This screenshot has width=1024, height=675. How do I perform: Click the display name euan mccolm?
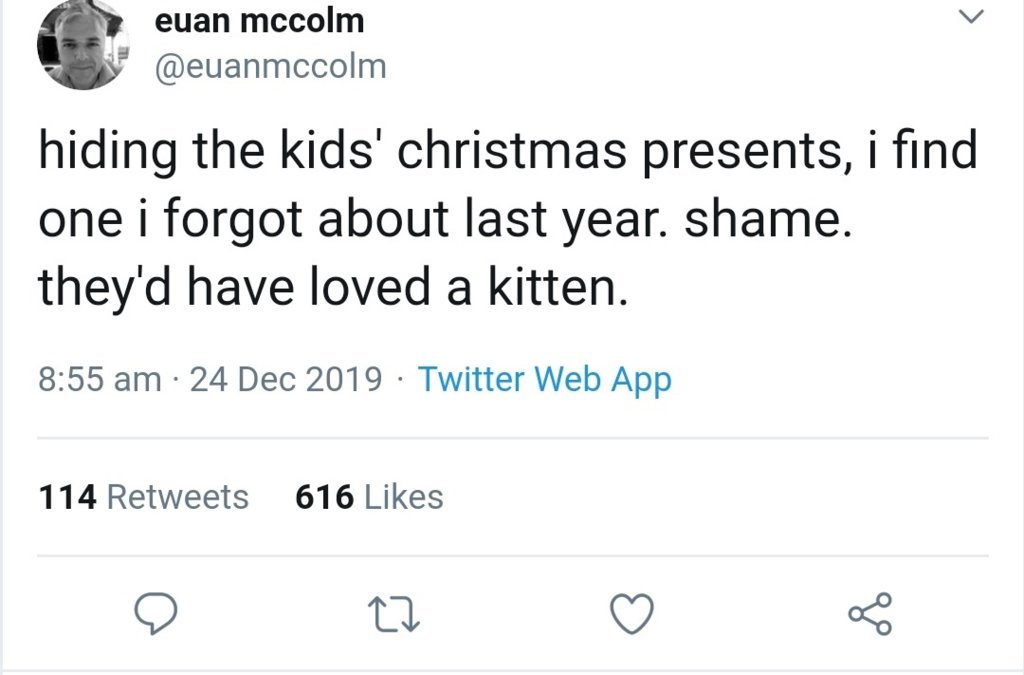click(260, 20)
